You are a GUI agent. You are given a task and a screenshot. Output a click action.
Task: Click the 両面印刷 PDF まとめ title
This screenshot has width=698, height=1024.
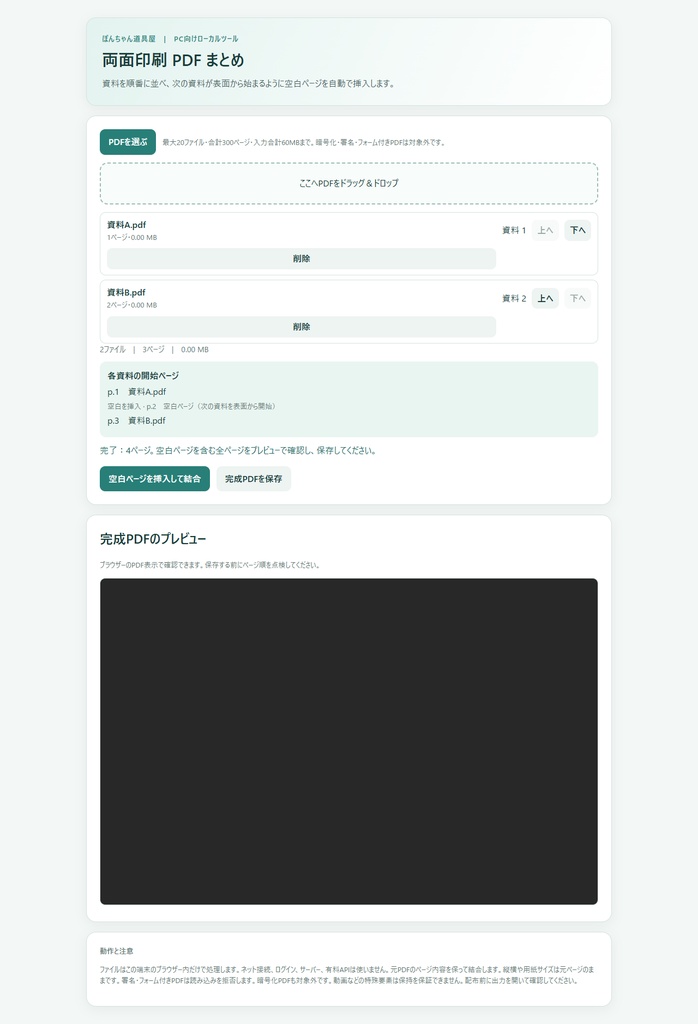tap(173, 60)
